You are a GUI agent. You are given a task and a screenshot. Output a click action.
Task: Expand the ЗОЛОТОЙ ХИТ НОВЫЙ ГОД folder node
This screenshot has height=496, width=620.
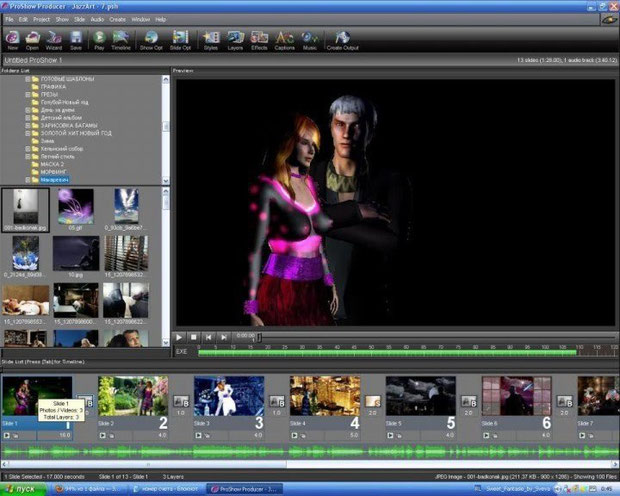coord(28,133)
